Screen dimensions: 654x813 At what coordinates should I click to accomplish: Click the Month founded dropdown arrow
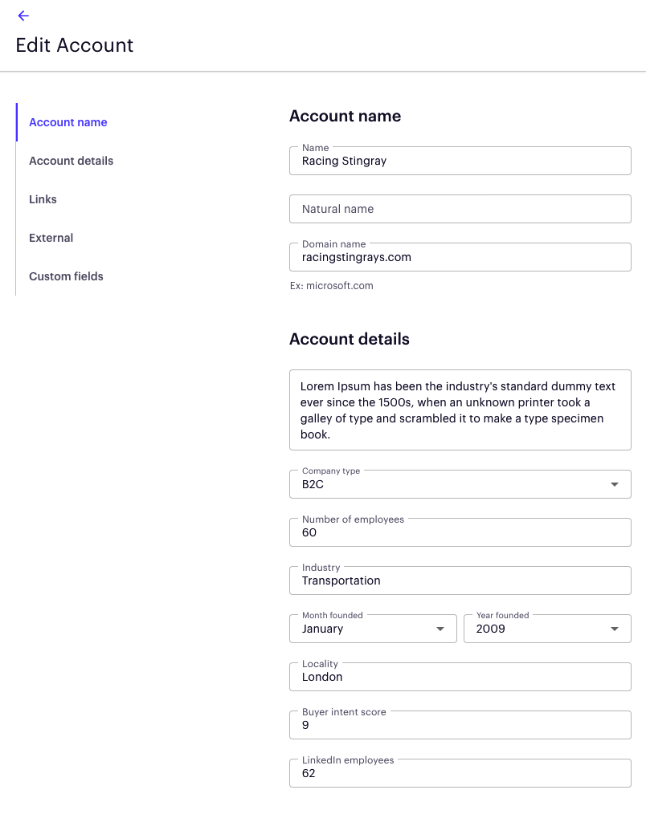click(x=440, y=628)
